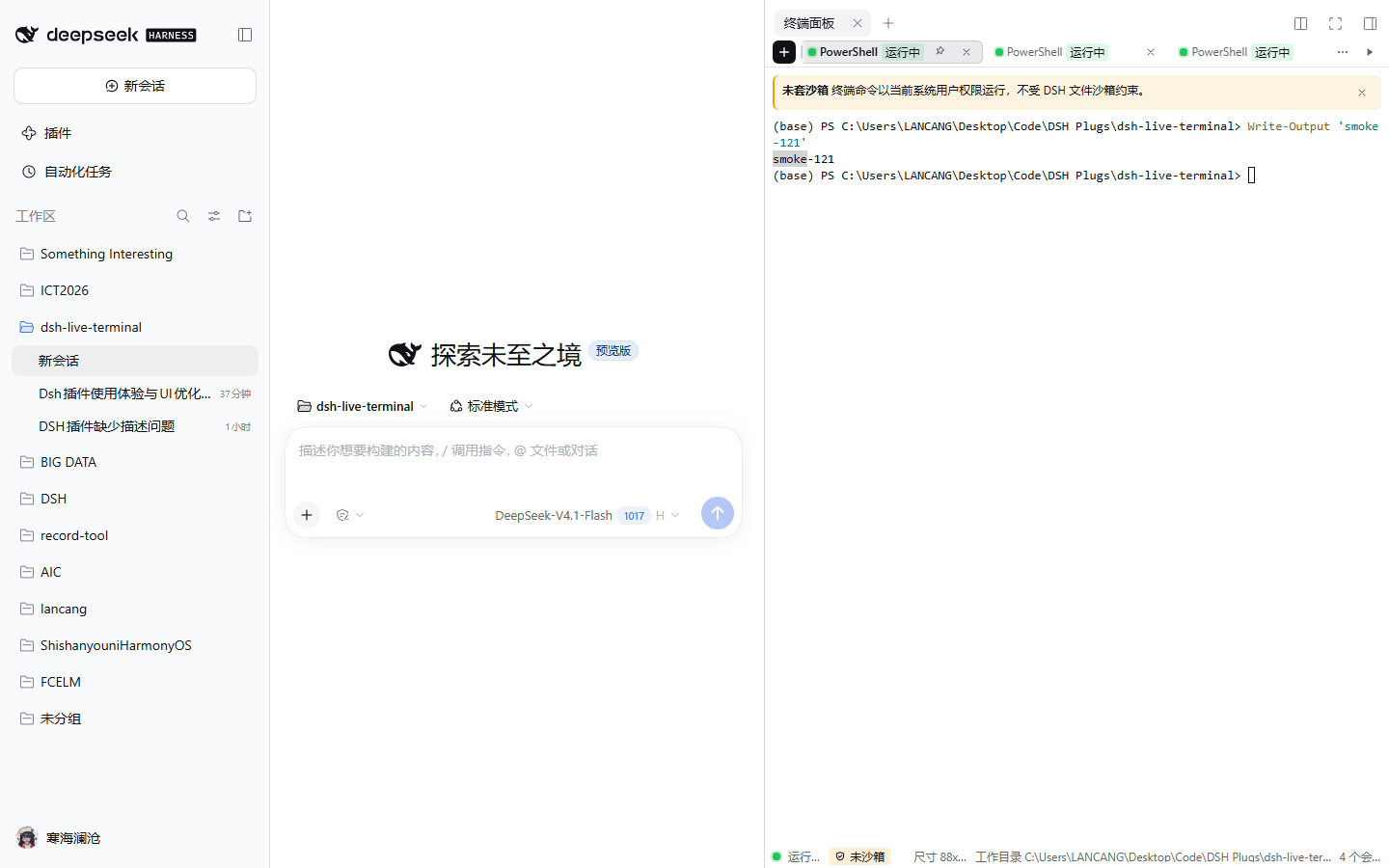Open the Dsh插件使用体验与UI优化 conversation

[x=135, y=393]
